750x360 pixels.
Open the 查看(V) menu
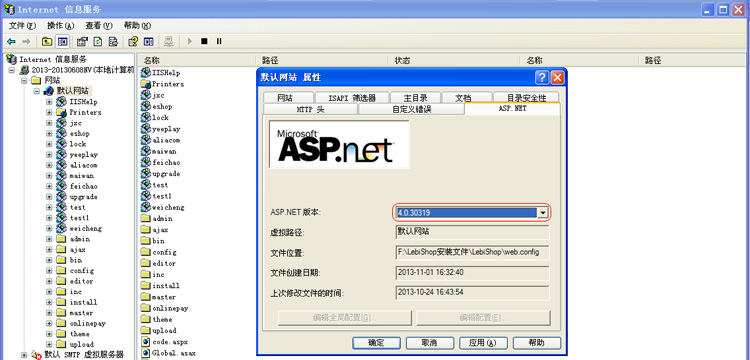point(99,25)
